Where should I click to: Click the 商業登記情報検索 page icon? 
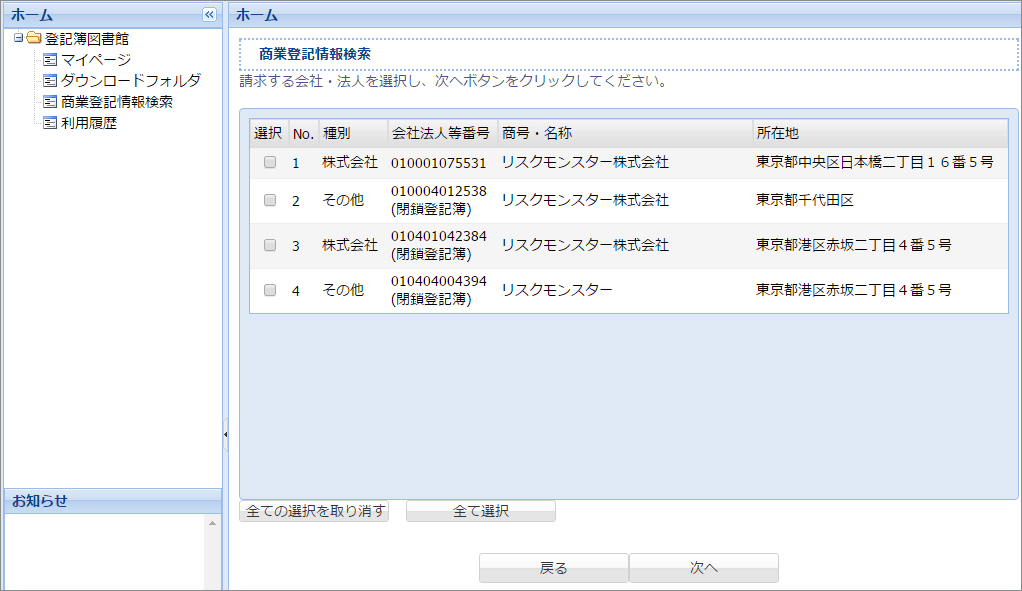click(x=51, y=102)
